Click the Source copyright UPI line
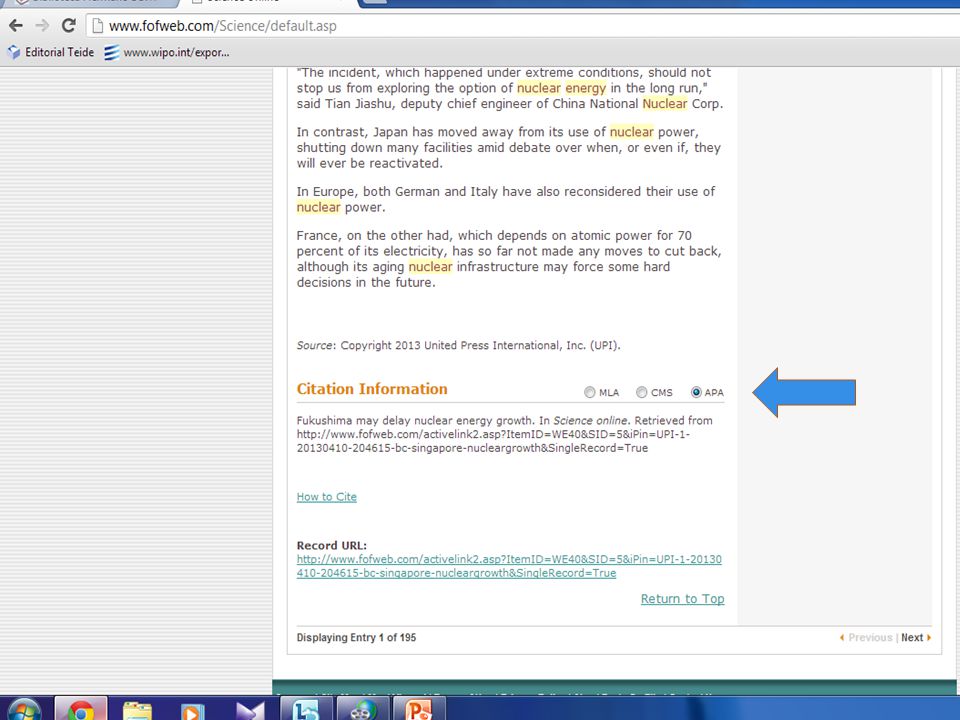960x720 pixels. 458,345
